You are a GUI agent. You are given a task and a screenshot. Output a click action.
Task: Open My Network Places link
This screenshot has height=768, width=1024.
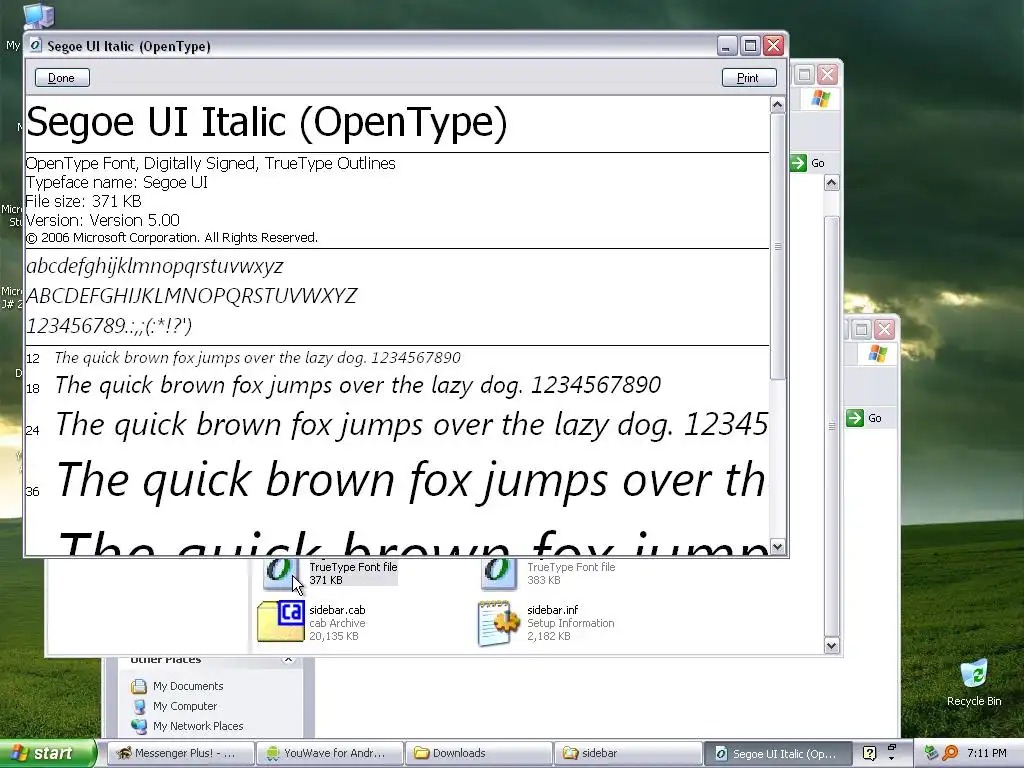click(198, 726)
